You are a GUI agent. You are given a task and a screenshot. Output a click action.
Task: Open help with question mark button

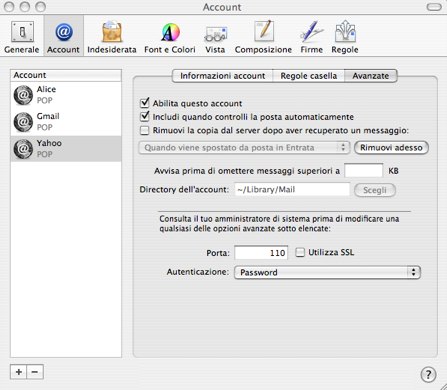click(428, 374)
